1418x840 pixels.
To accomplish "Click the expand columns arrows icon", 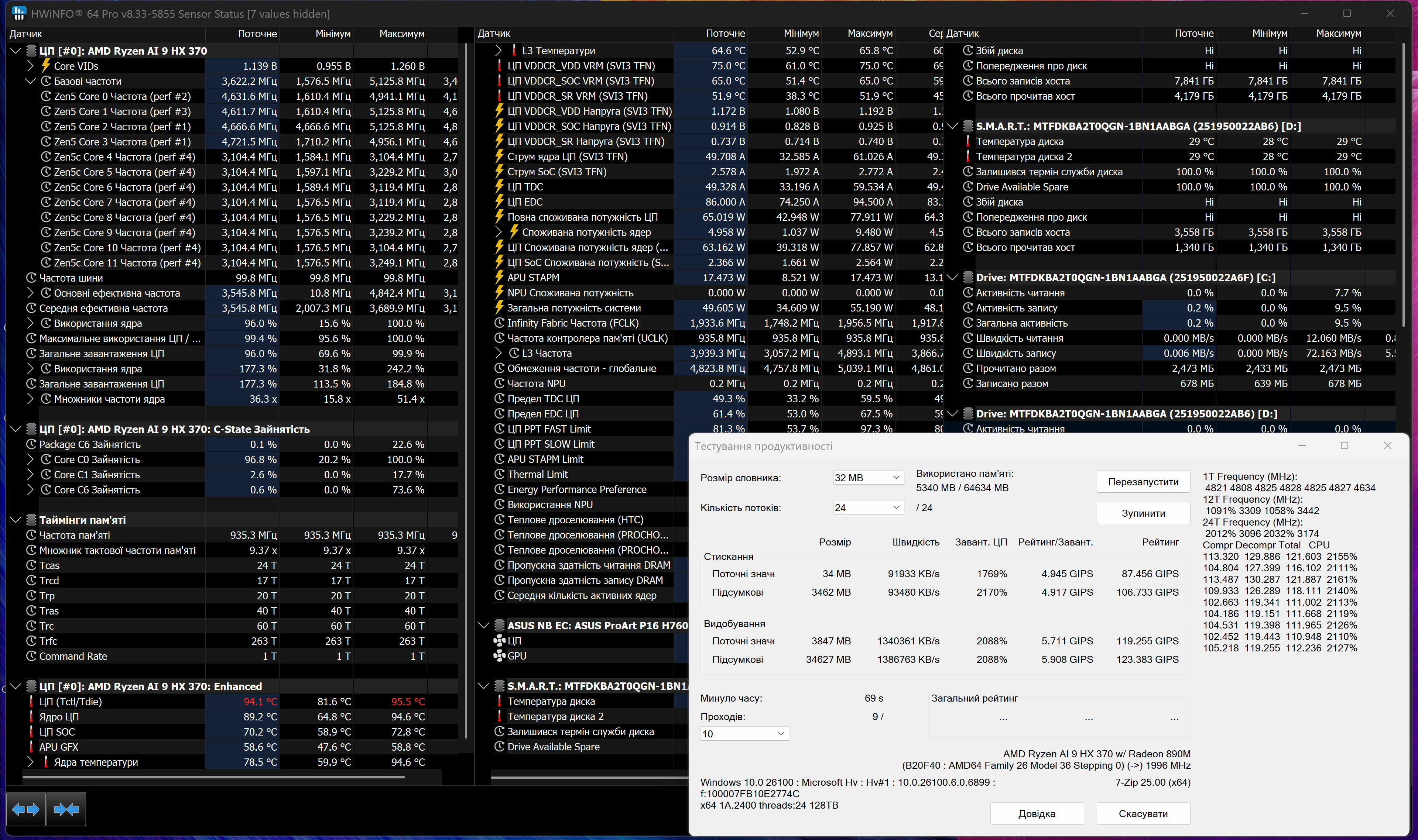I will coord(25,809).
